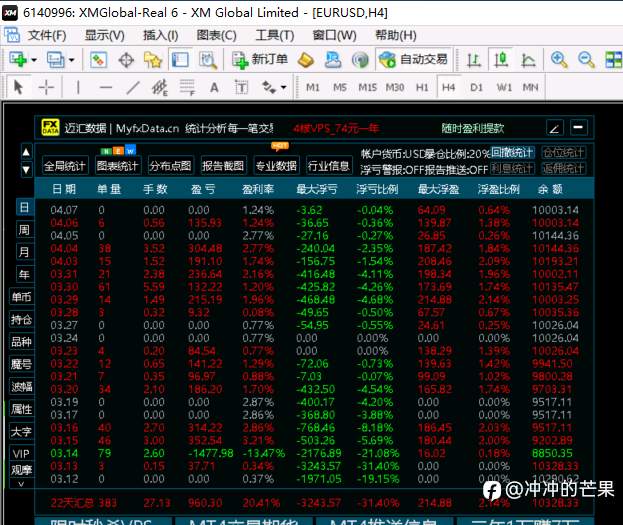
Task: Switch to H1 timeframe
Action: pyautogui.click(x=422, y=87)
